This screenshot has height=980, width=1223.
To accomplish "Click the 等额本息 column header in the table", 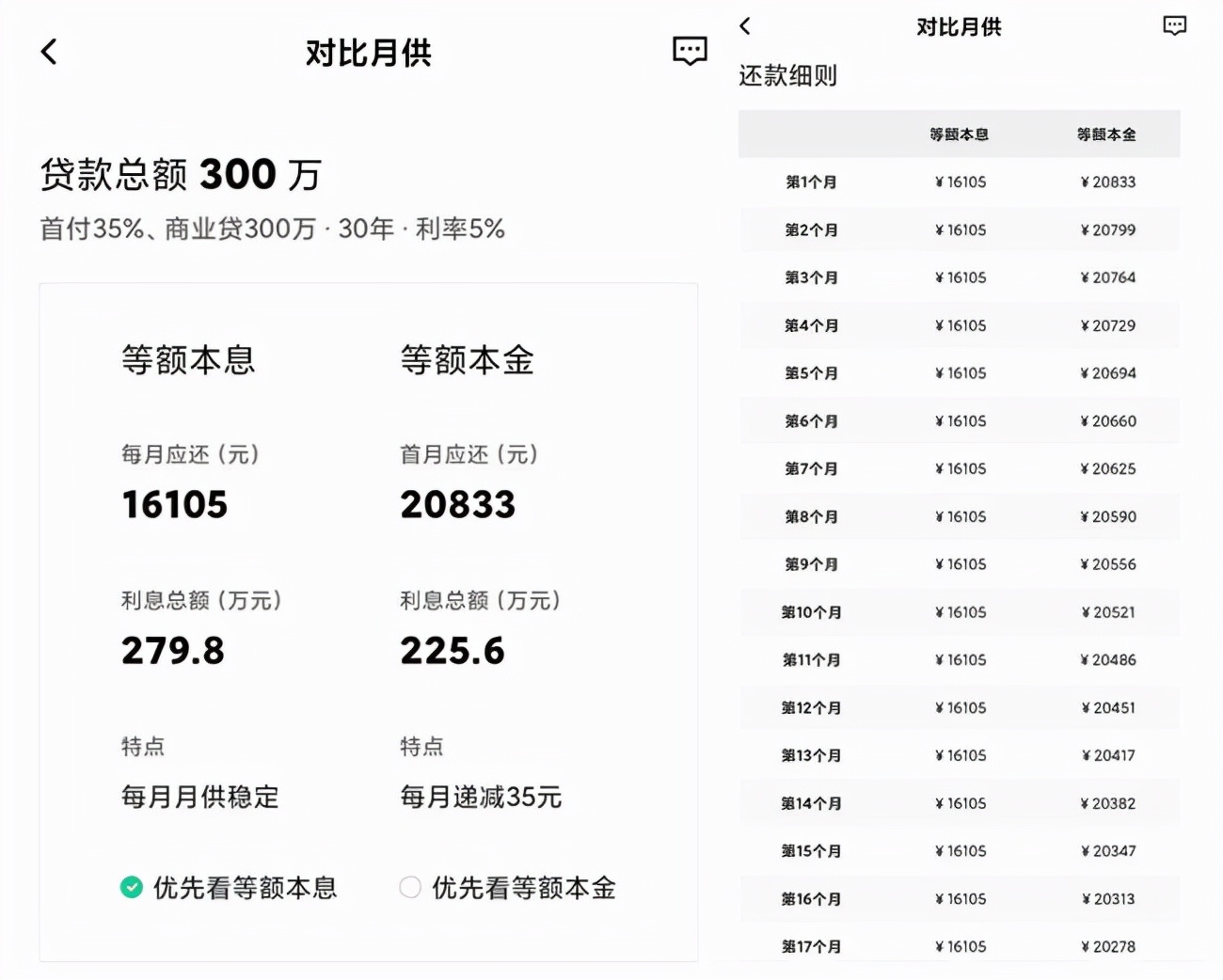I will [x=961, y=134].
